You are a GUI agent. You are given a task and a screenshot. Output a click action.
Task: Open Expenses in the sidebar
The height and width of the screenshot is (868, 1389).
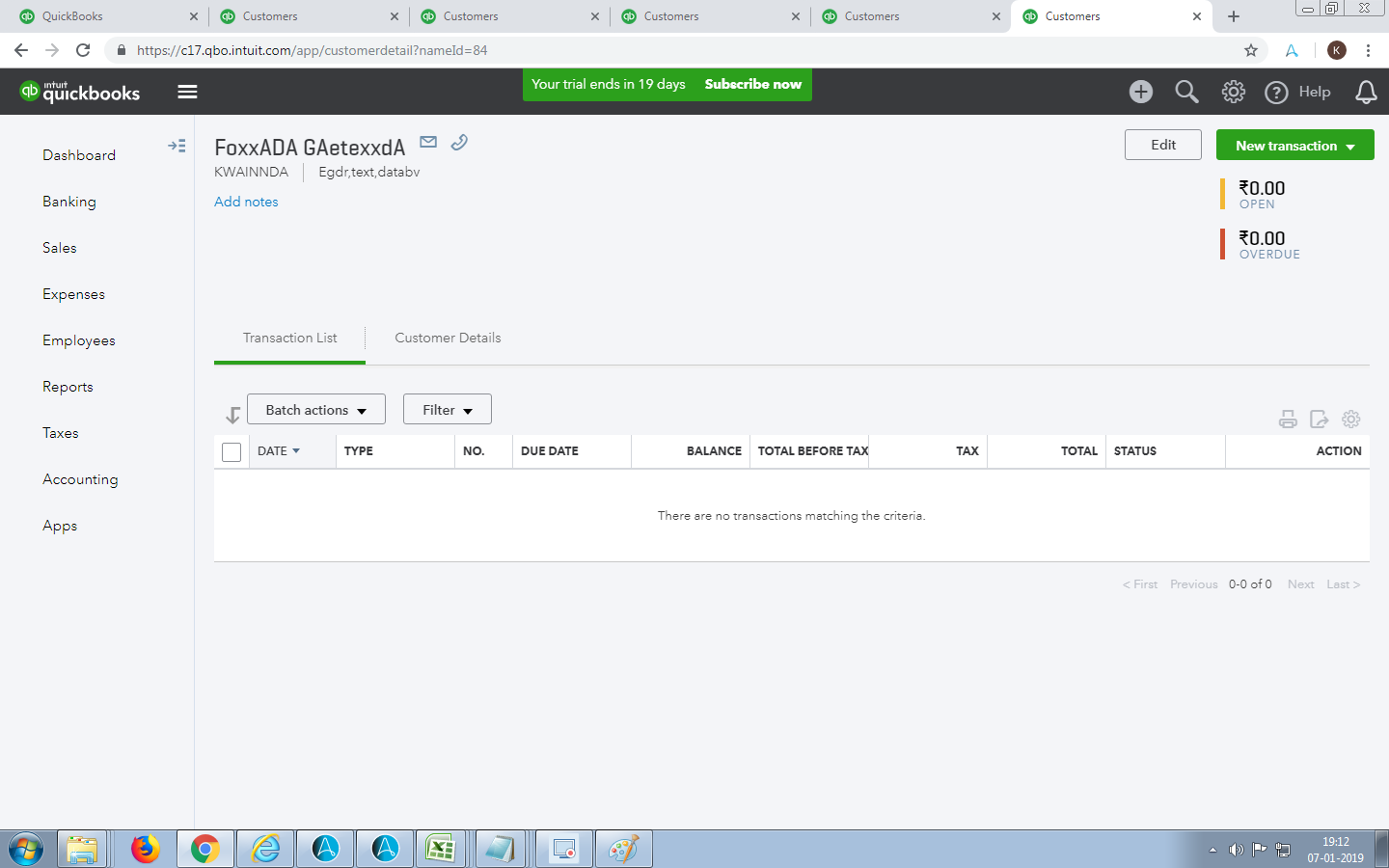[x=73, y=294]
